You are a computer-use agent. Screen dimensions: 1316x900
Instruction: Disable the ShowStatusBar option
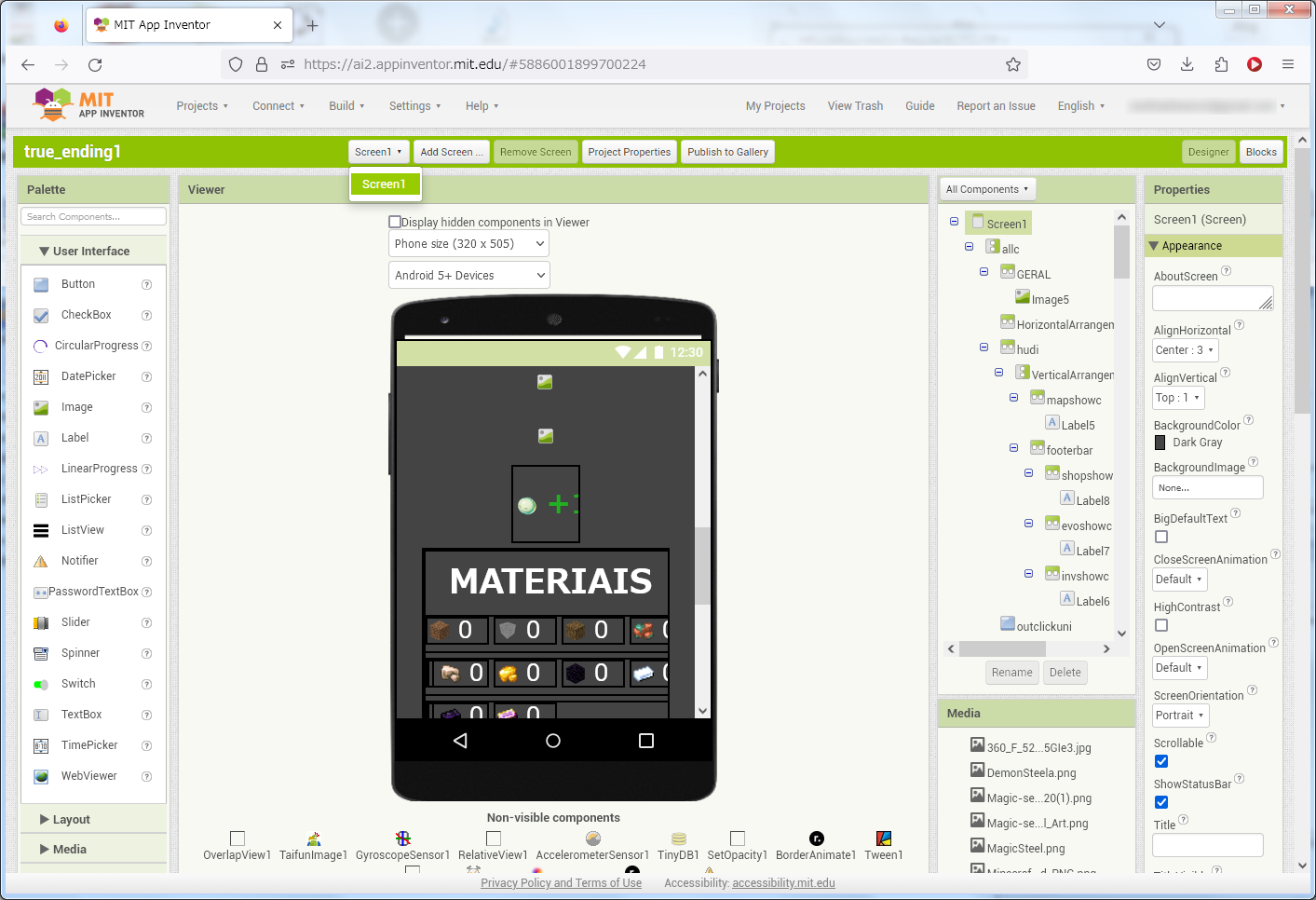pos(1160,802)
